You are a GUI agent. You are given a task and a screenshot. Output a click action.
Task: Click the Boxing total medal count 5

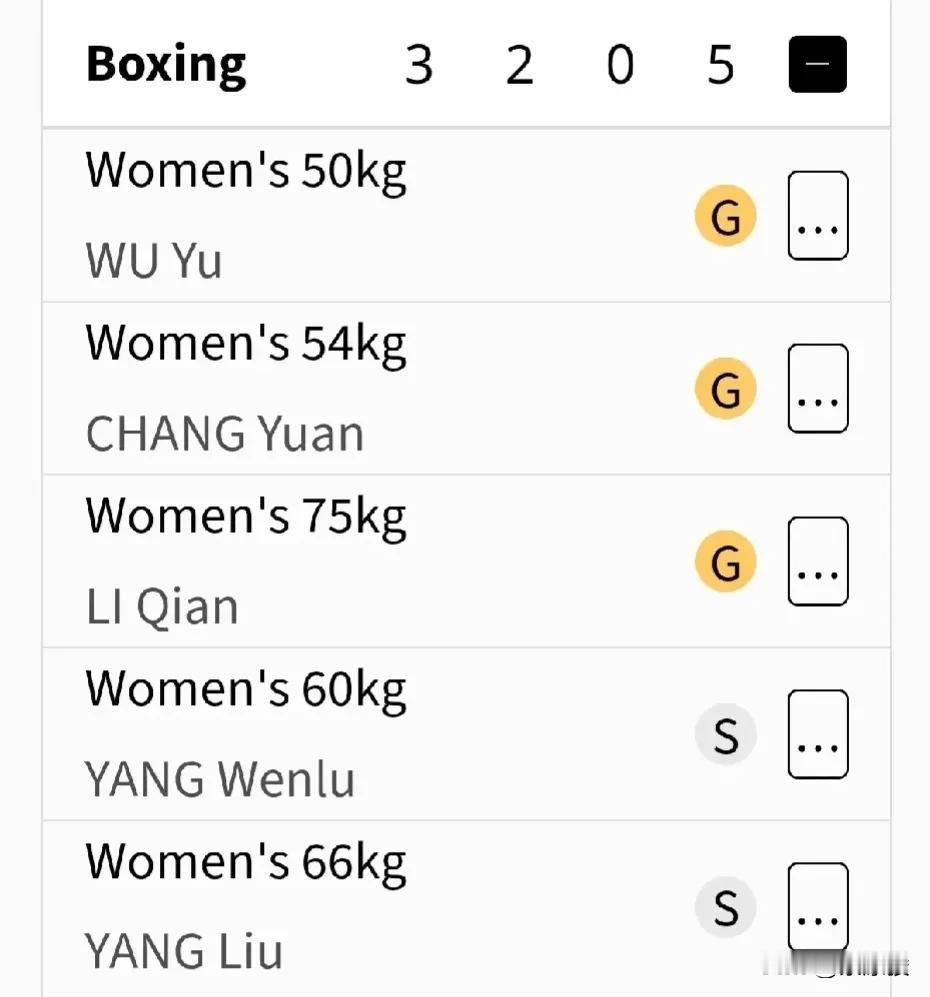pyautogui.click(x=721, y=65)
